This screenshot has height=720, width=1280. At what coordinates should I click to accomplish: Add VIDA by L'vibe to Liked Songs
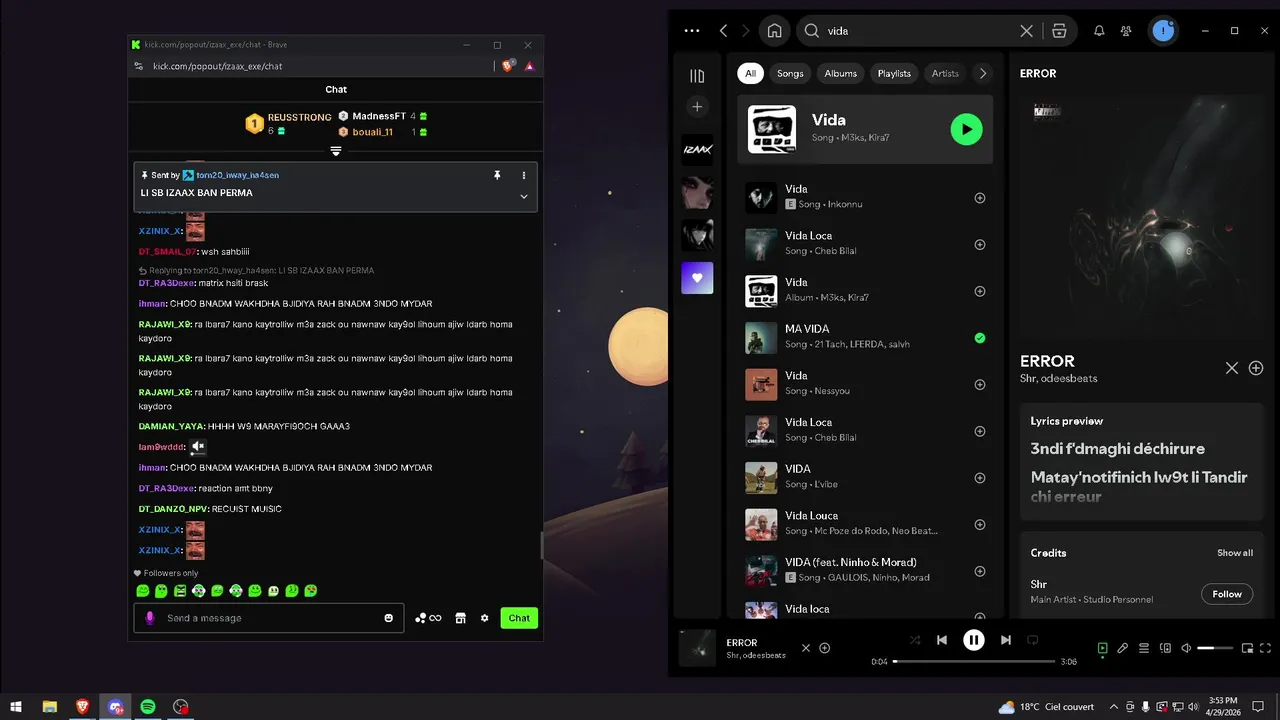980,478
